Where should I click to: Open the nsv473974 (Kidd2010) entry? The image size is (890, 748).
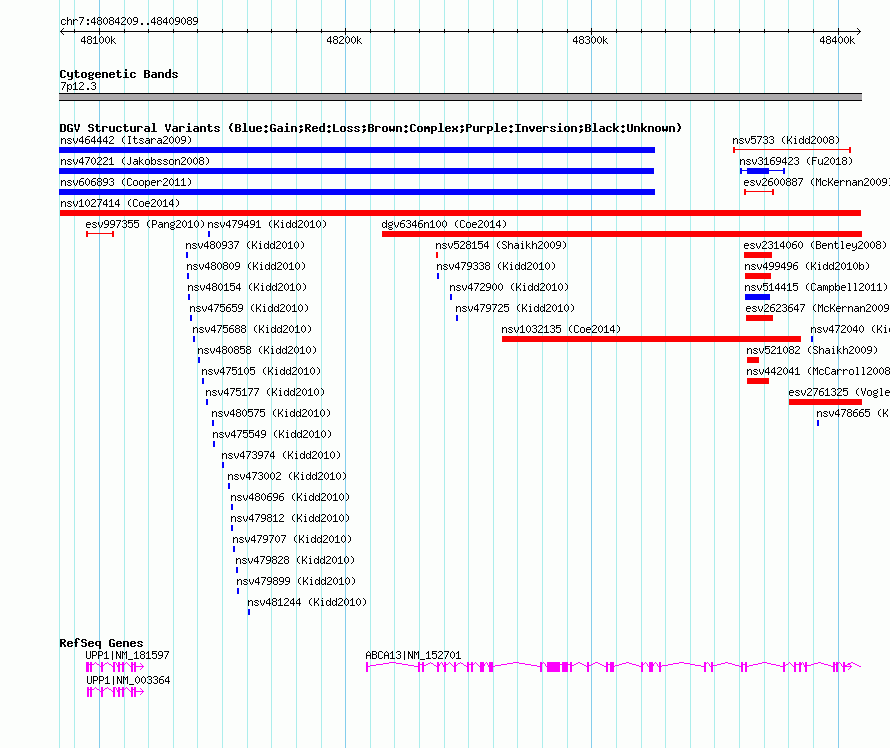281,455
